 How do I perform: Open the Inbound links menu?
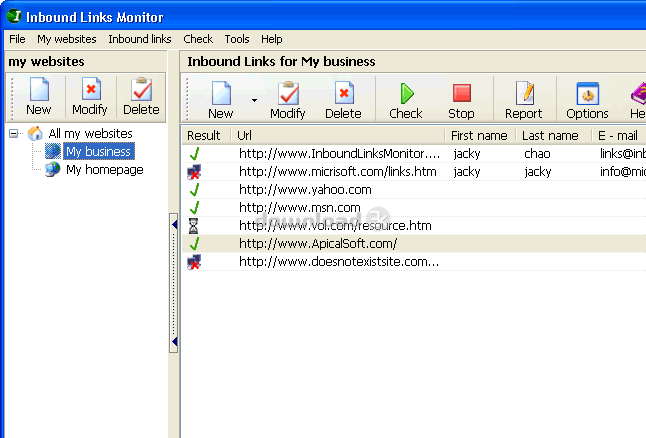[139, 39]
